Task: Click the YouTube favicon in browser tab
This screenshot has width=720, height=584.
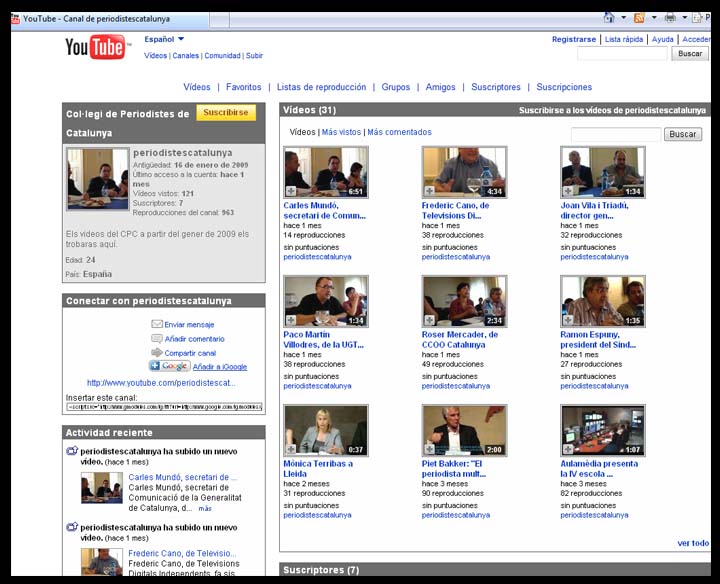Action: (16, 19)
